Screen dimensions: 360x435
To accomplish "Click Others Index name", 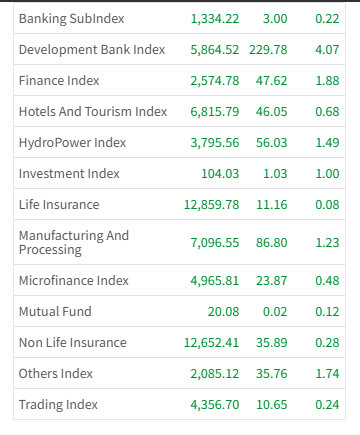I will click(56, 374).
